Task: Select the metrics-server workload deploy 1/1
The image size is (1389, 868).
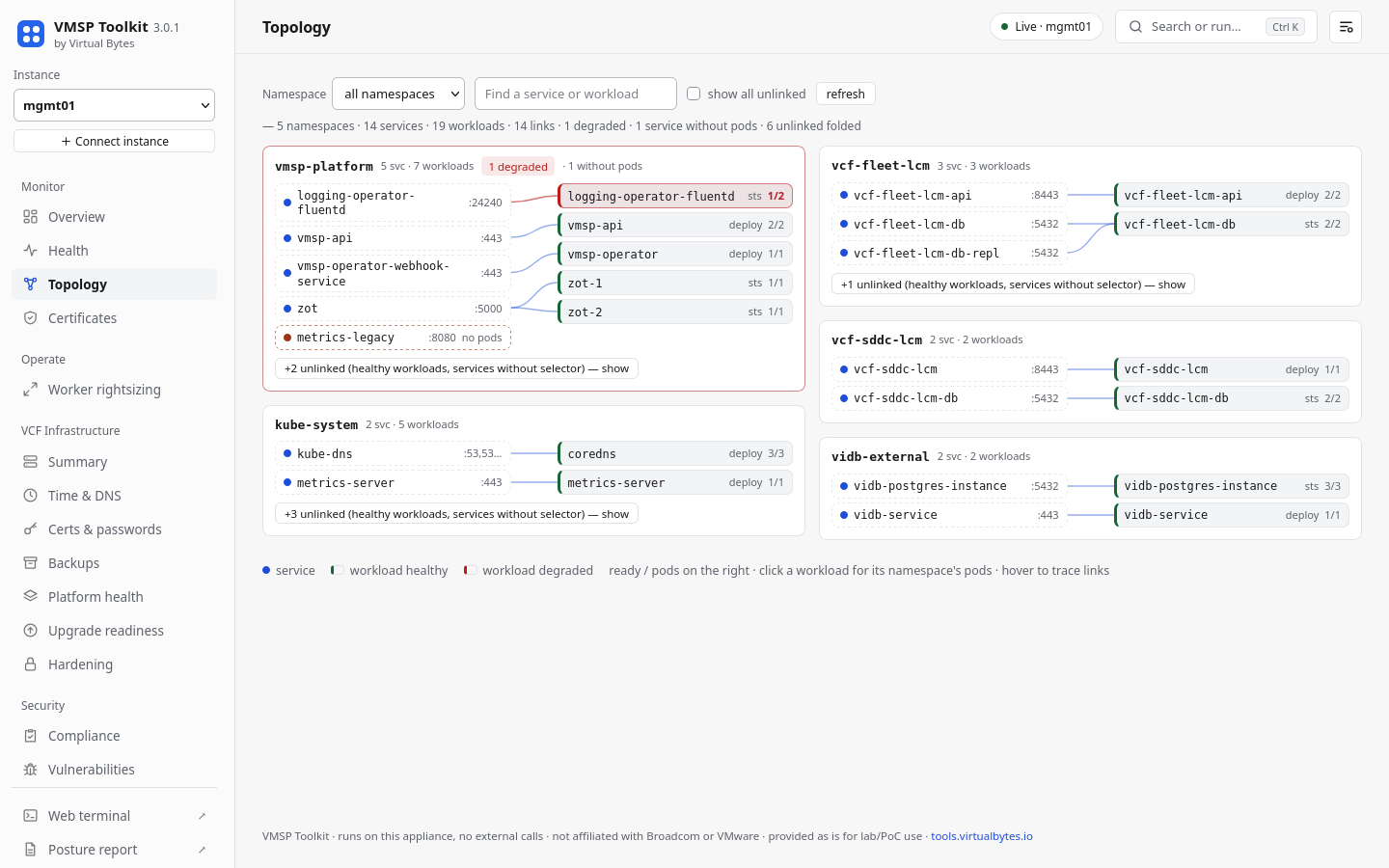Action: 675,482
